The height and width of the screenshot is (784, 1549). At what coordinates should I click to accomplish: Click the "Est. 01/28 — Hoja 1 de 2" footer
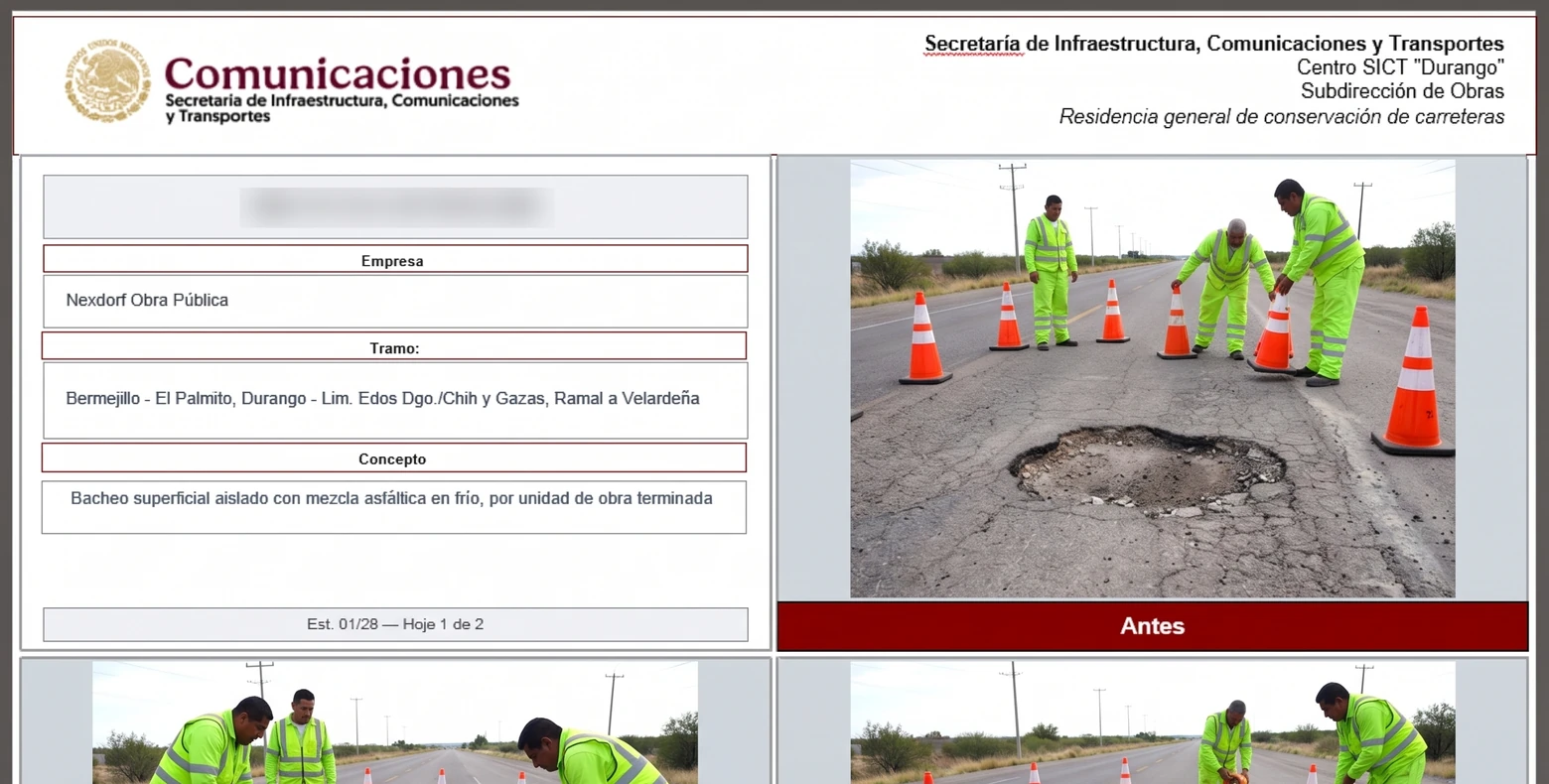tap(395, 624)
